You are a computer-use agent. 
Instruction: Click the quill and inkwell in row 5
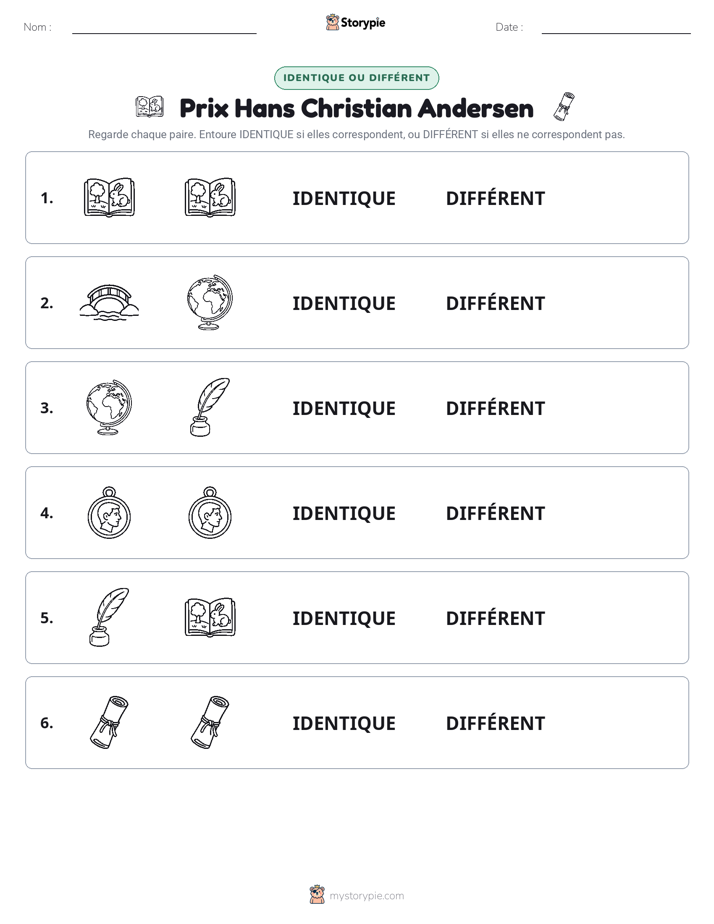click(x=109, y=617)
